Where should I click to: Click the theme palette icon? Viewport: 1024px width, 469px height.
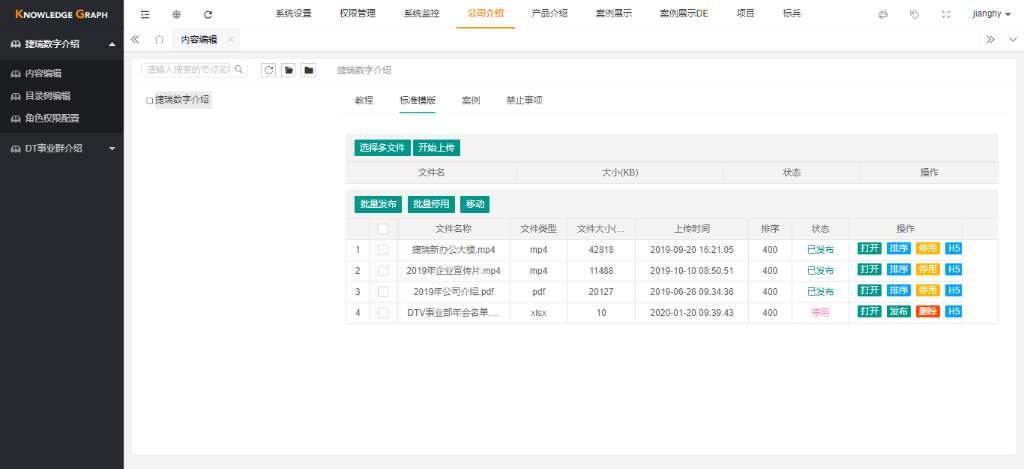[883, 15]
